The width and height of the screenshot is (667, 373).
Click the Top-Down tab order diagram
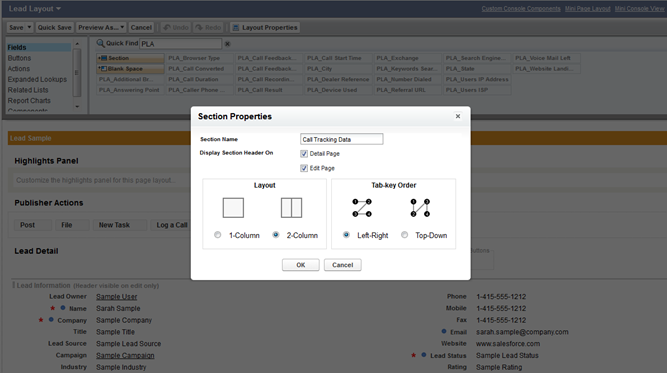point(420,208)
